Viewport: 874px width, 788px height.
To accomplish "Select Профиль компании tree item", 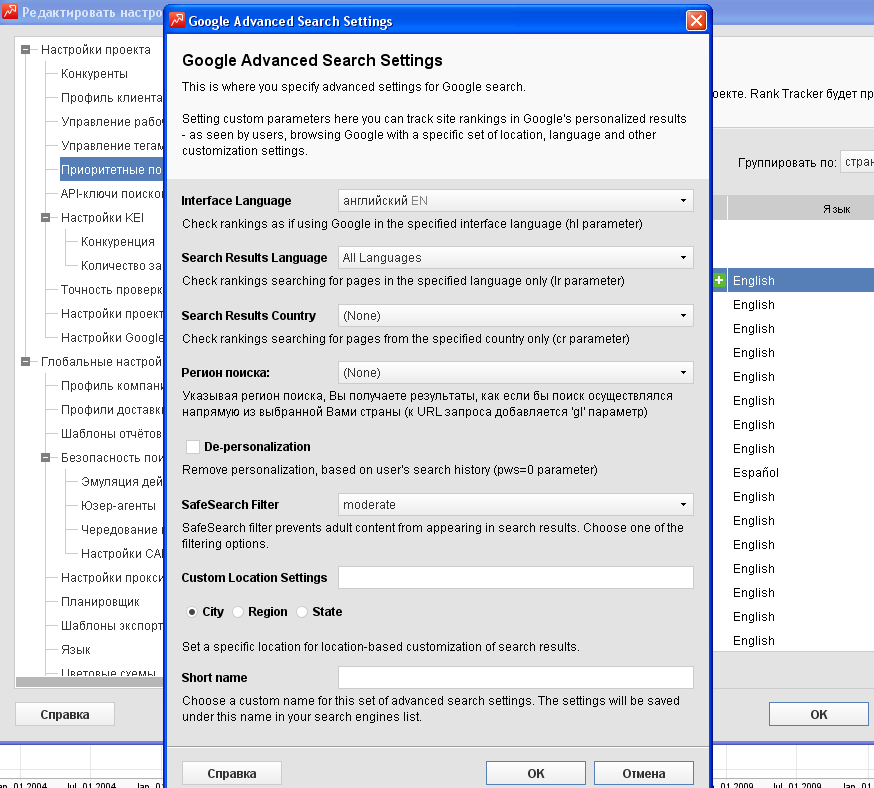I will tap(111, 385).
